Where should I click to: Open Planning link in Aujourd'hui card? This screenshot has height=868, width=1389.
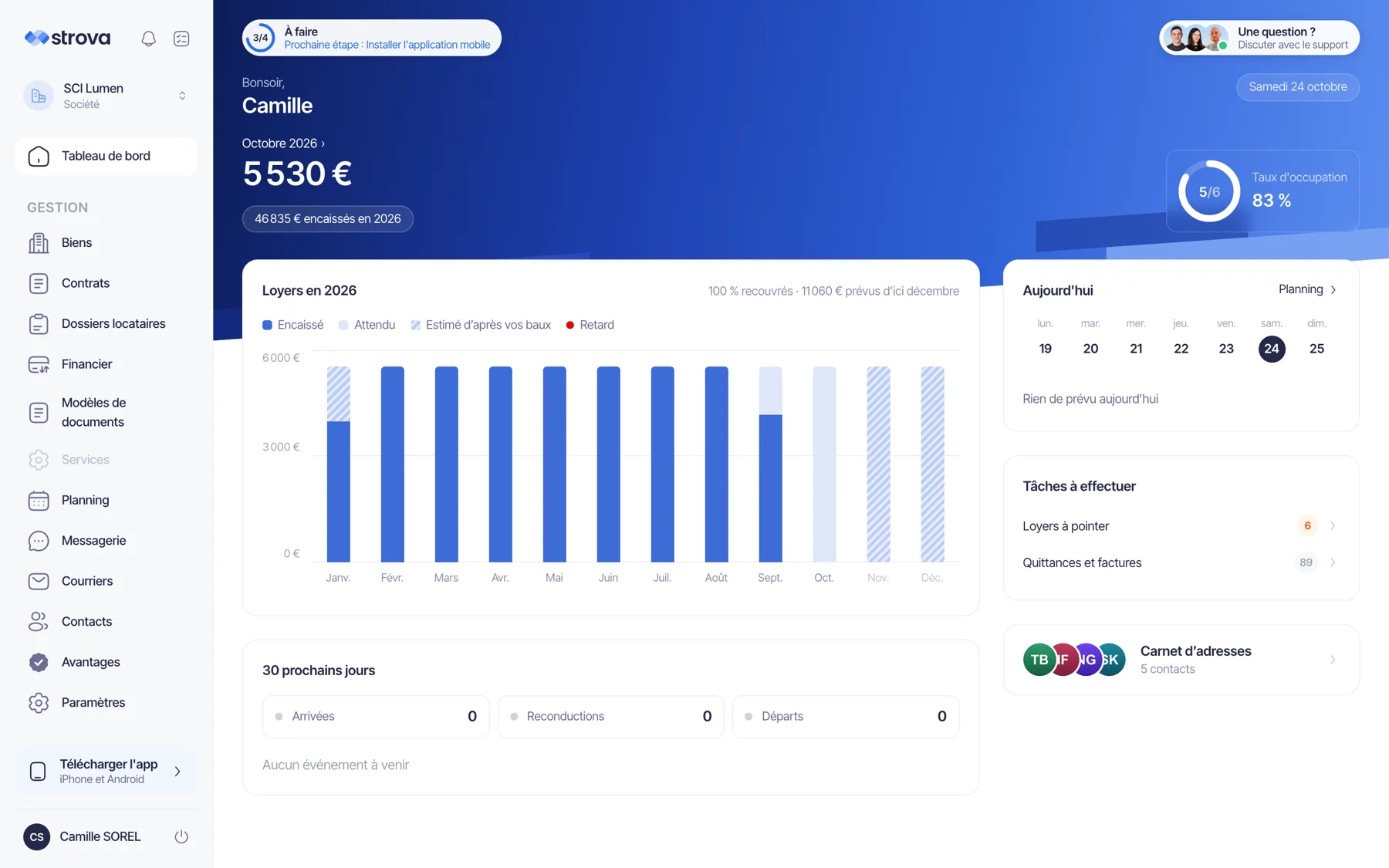1307,289
